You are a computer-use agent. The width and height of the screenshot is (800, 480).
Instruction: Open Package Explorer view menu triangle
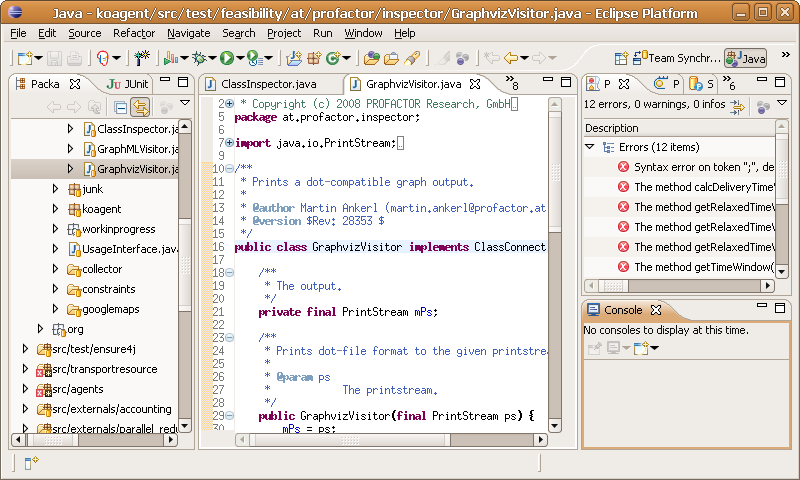185,103
